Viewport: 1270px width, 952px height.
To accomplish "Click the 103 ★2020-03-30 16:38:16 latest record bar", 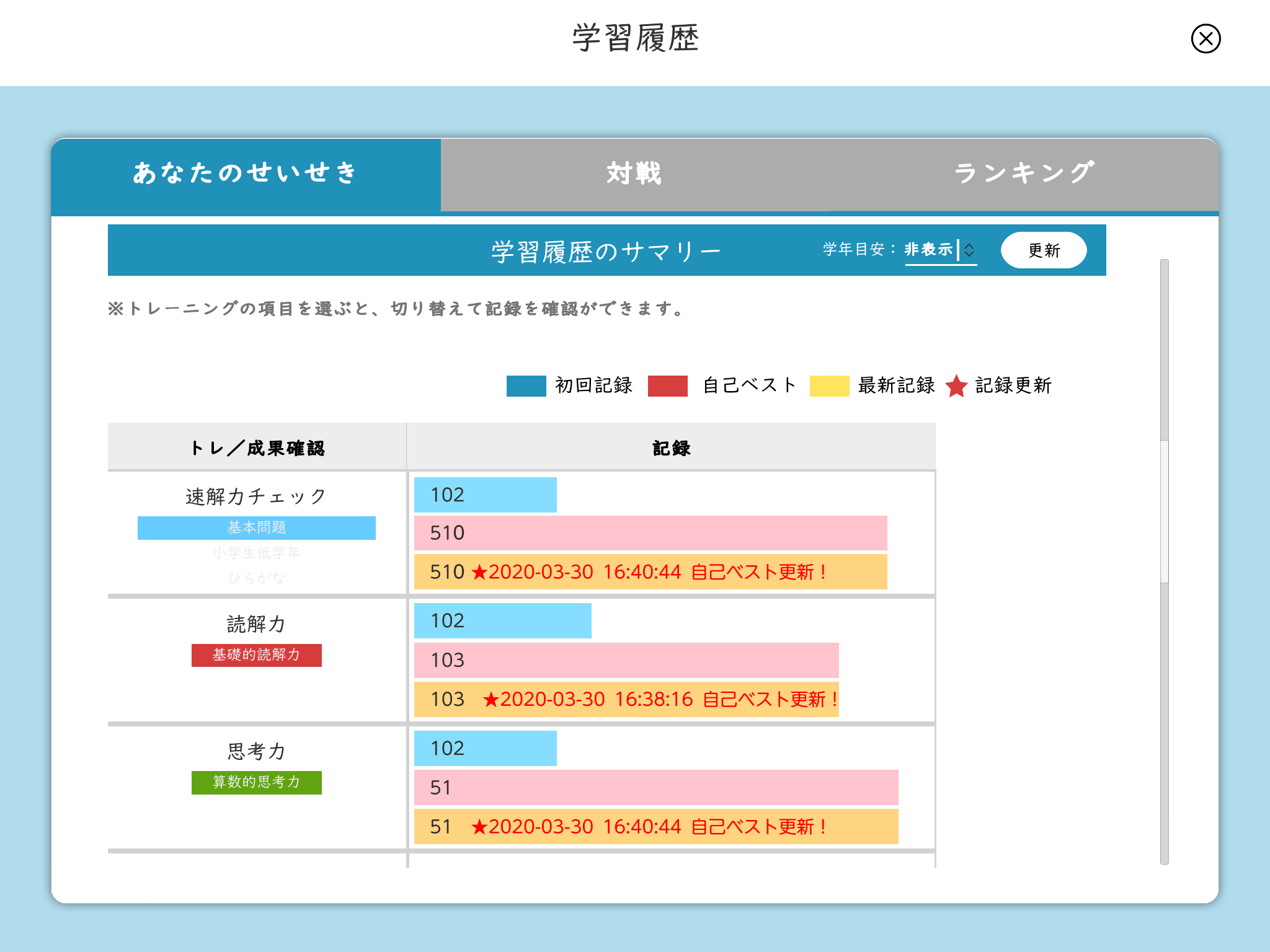I will [626, 700].
